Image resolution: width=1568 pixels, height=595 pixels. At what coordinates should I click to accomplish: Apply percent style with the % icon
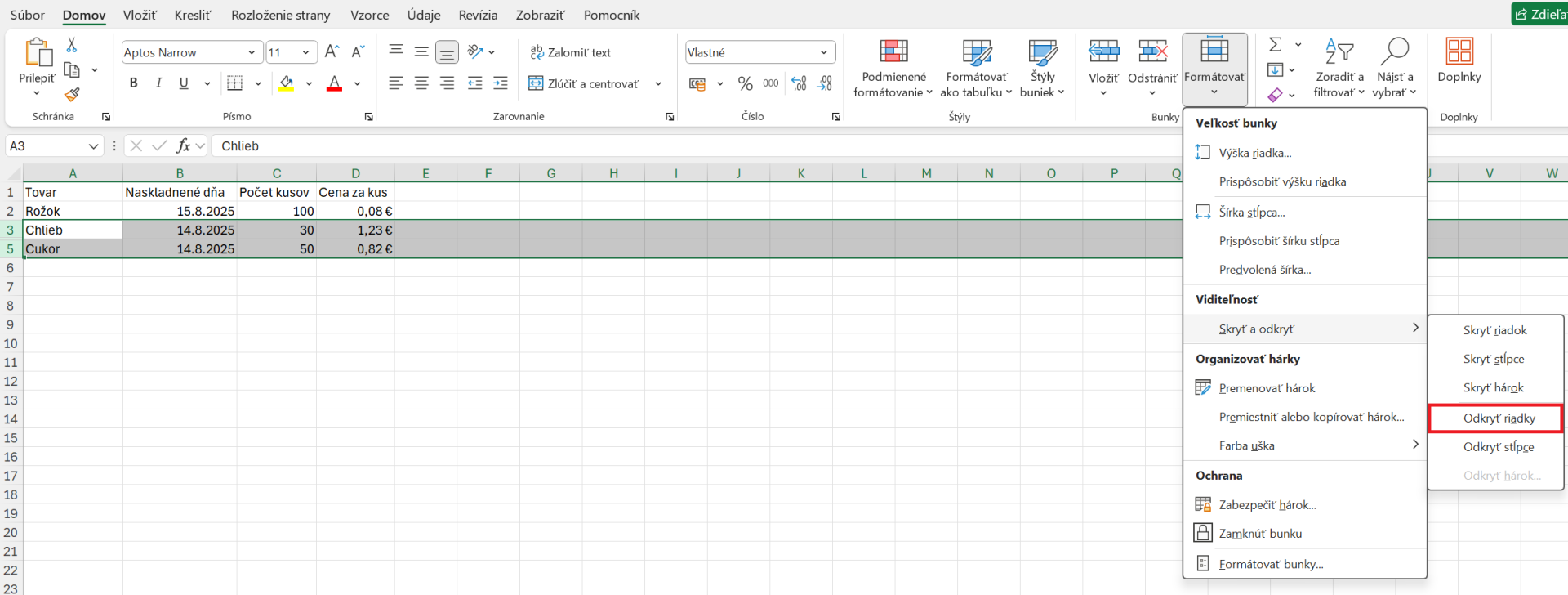(x=745, y=83)
